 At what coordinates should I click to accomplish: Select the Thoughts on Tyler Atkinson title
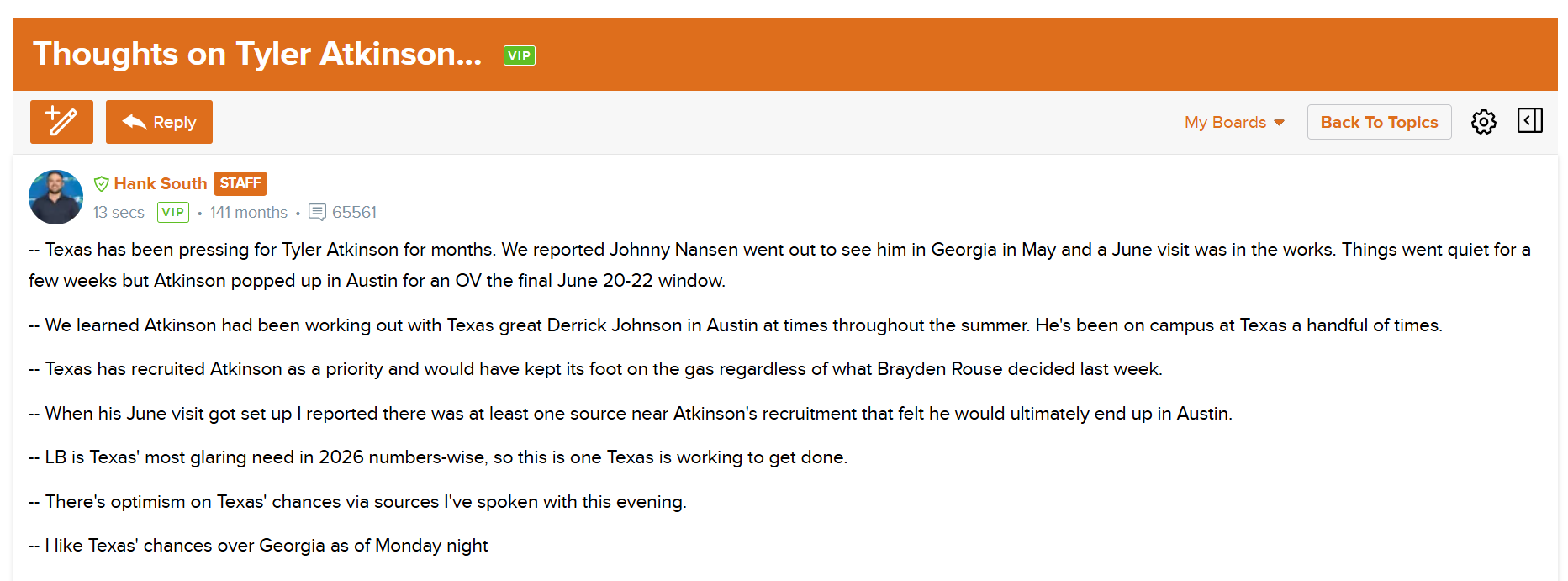pyautogui.click(x=257, y=54)
